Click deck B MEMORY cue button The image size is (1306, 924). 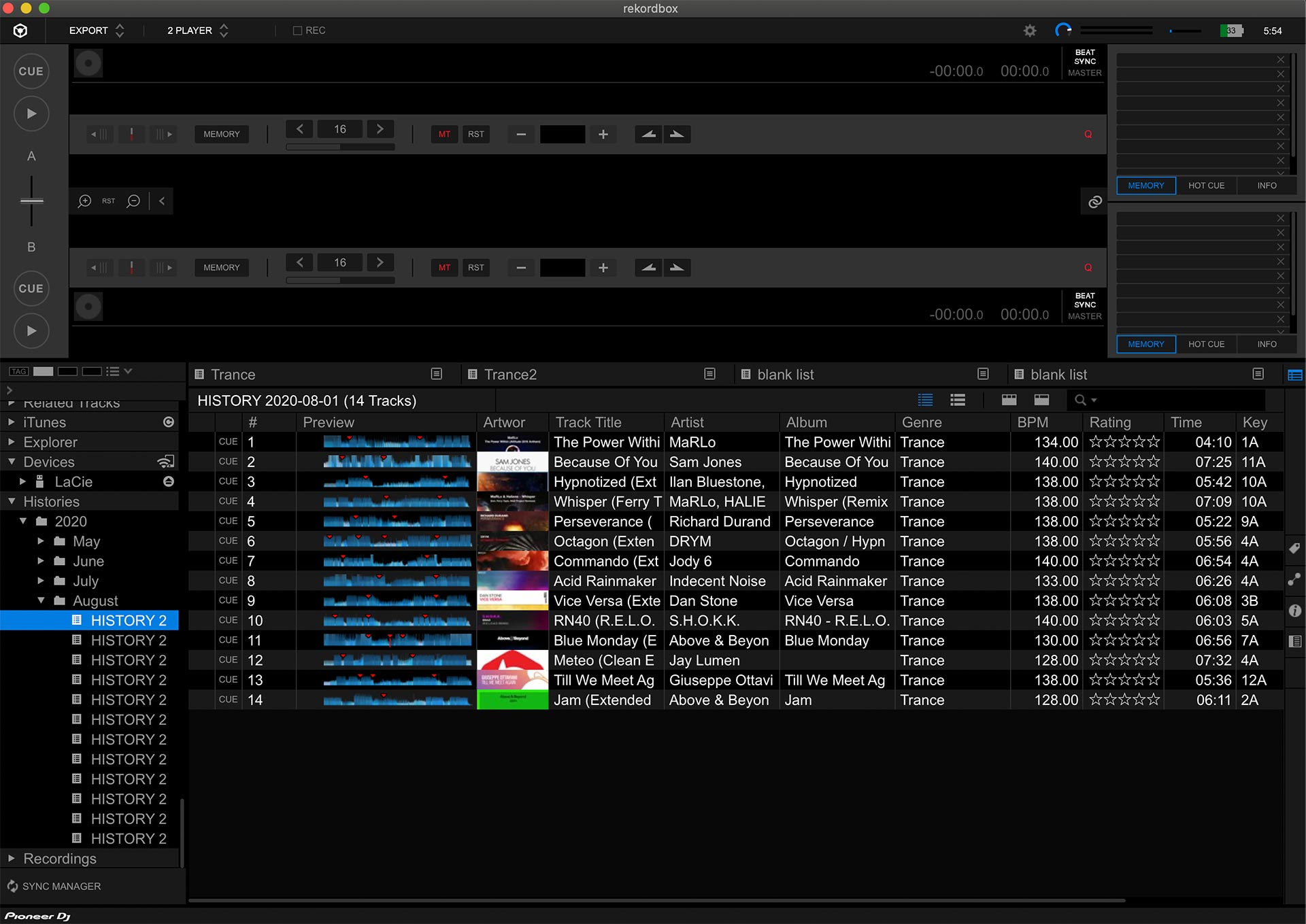[x=222, y=268]
